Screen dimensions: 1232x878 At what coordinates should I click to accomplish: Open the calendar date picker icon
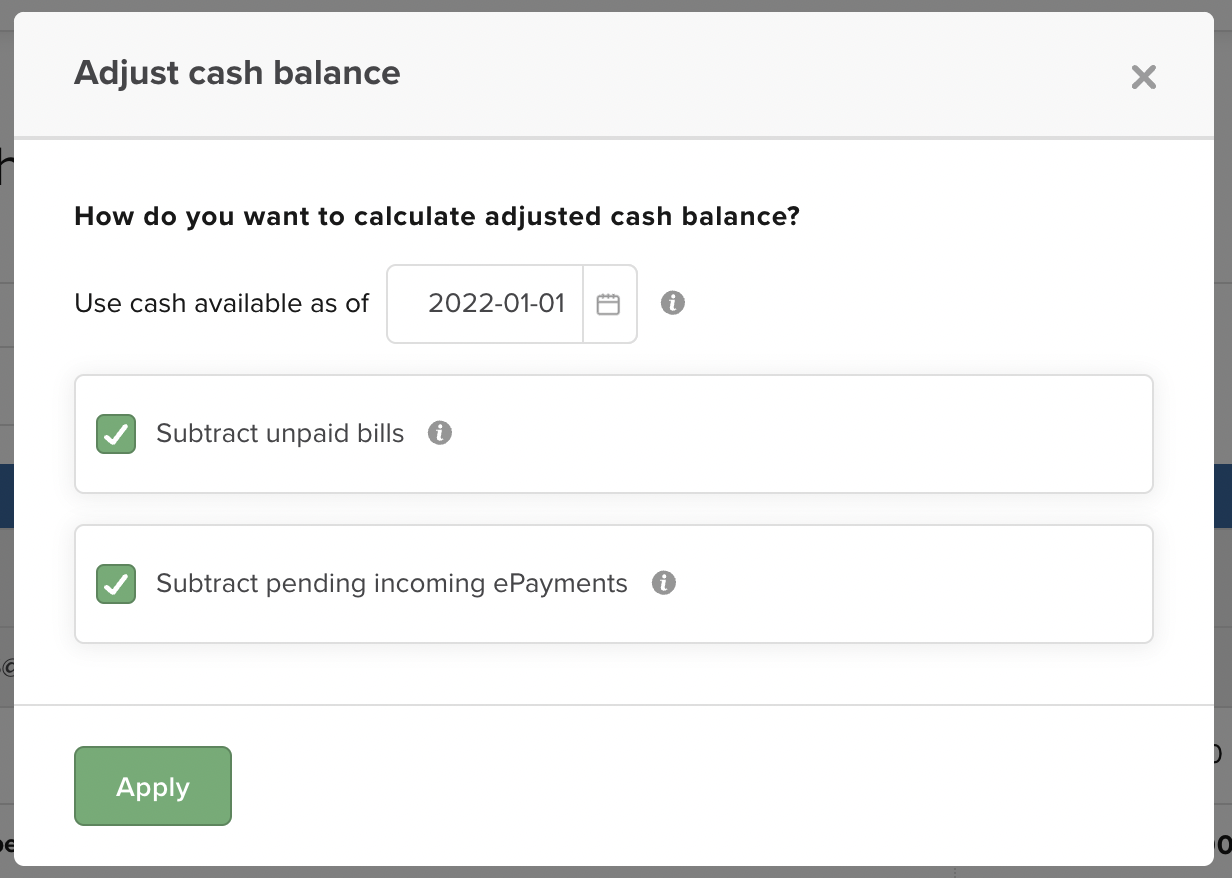[x=609, y=304]
